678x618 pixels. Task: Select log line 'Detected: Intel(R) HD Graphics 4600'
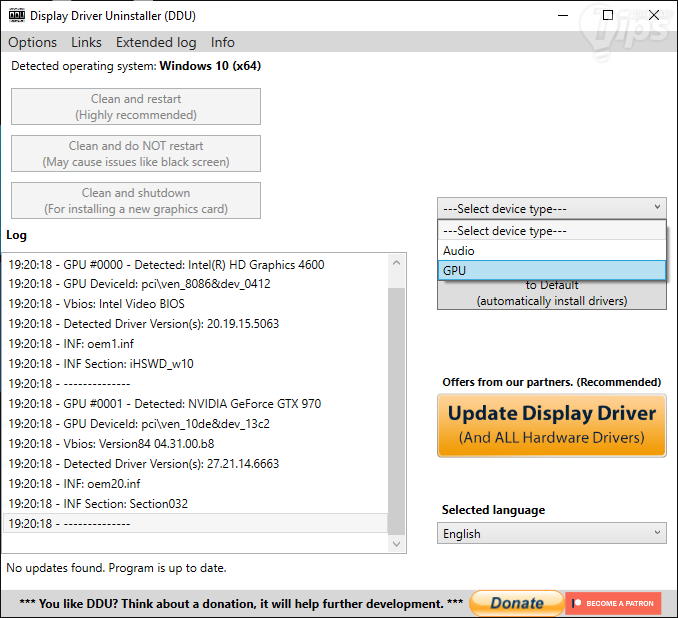tap(195, 265)
